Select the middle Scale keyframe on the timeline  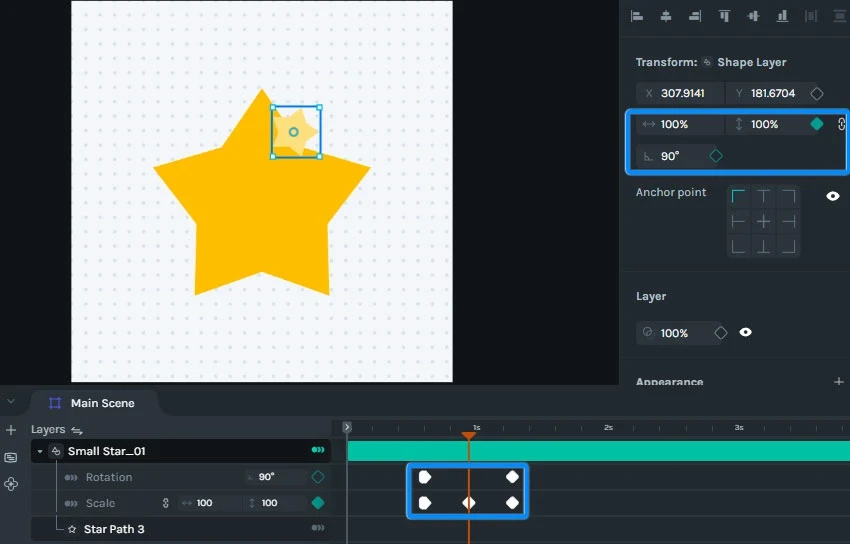pyautogui.click(x=469, y=503)
